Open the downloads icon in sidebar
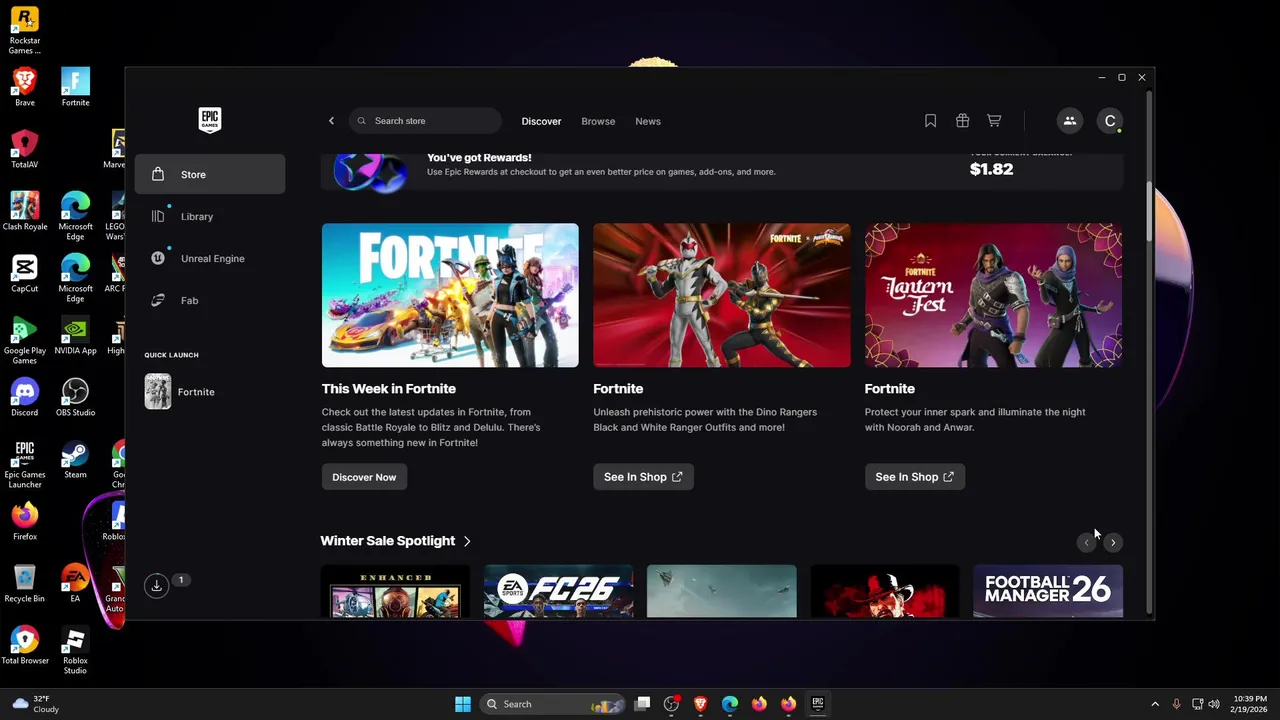Image resolution: width=1280 pixels, height=720 pixels. (x=157, y=586)
